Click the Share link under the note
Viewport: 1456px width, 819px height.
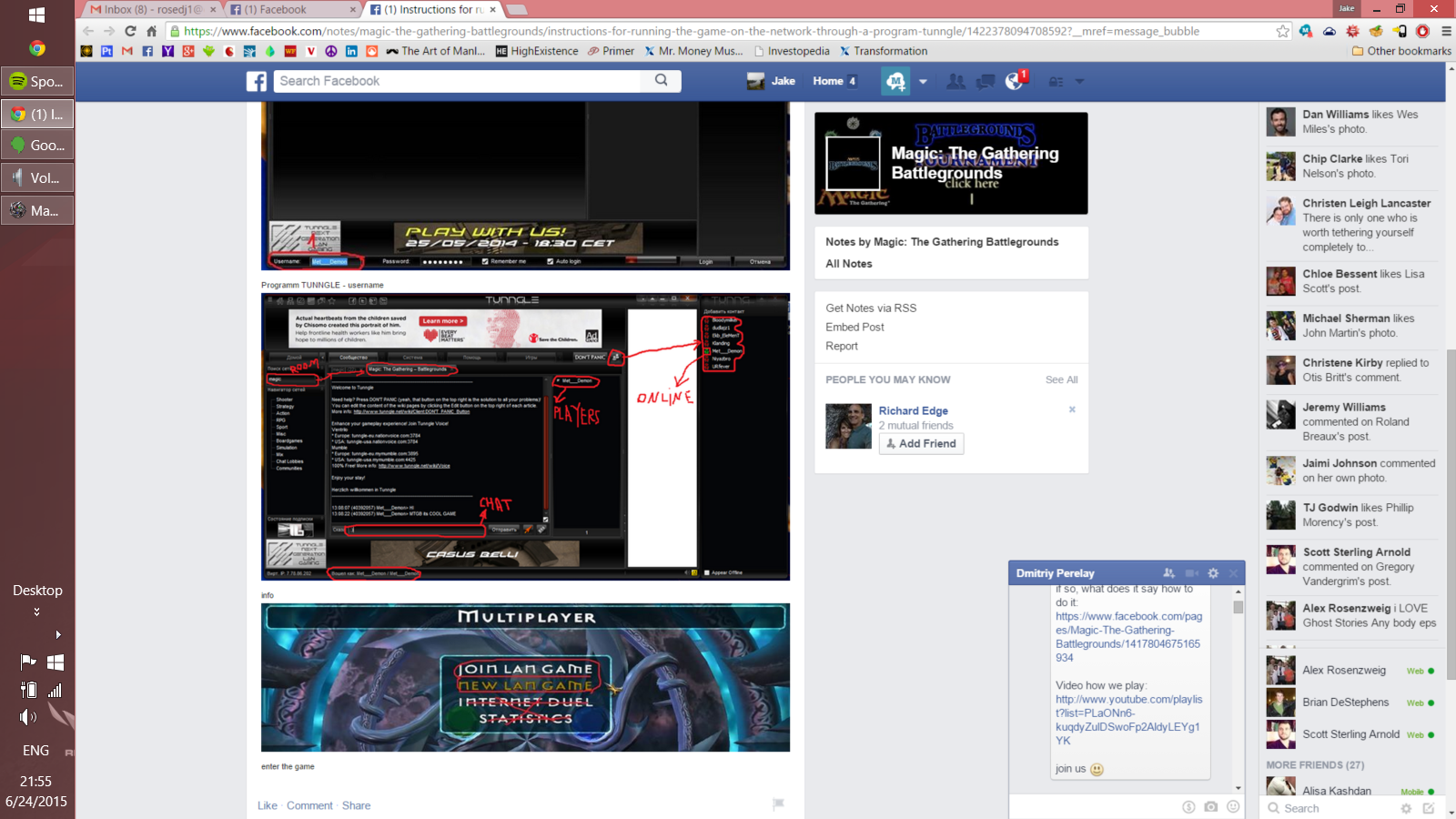coord(356,806)
